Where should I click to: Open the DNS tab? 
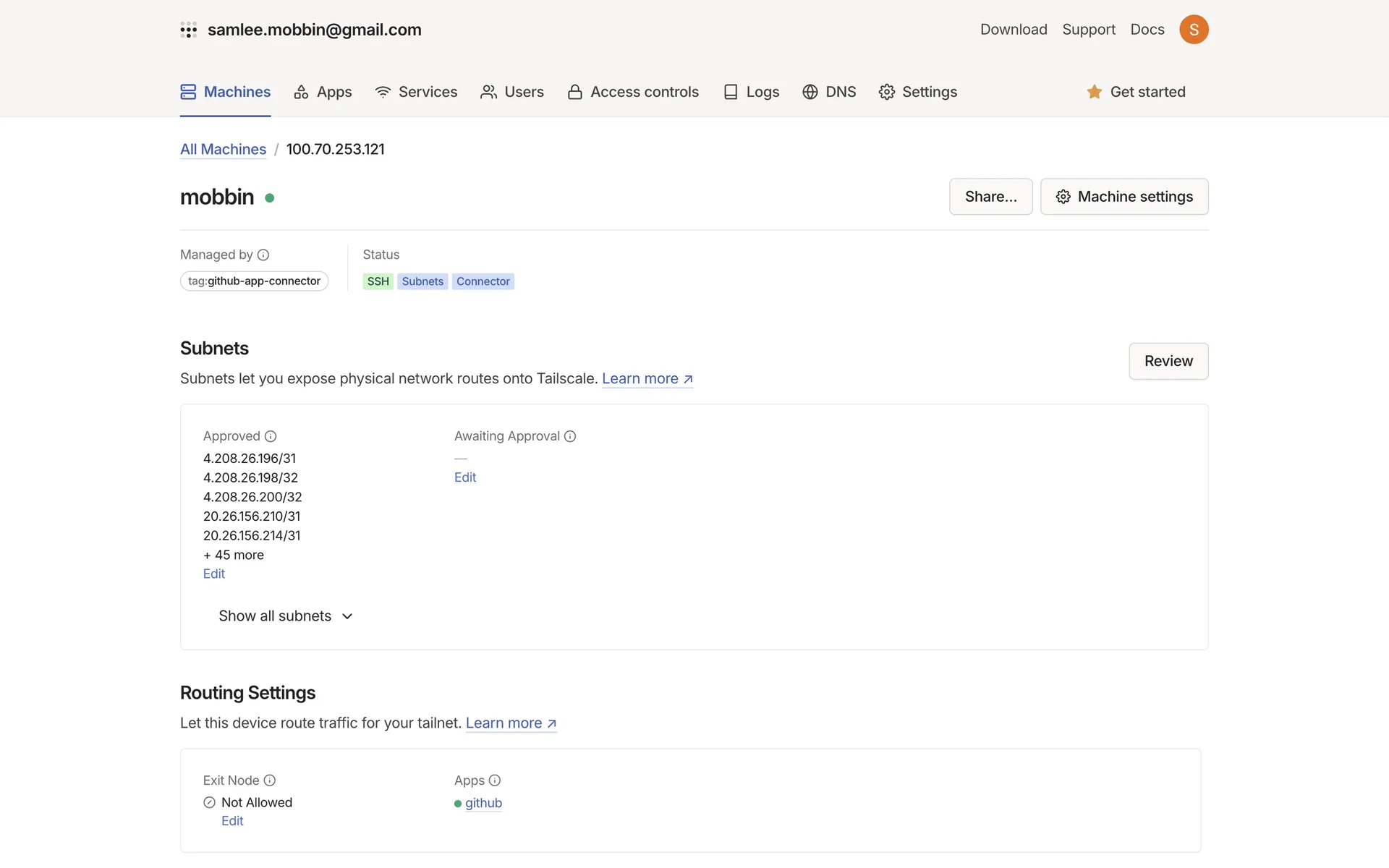(829, 92)
